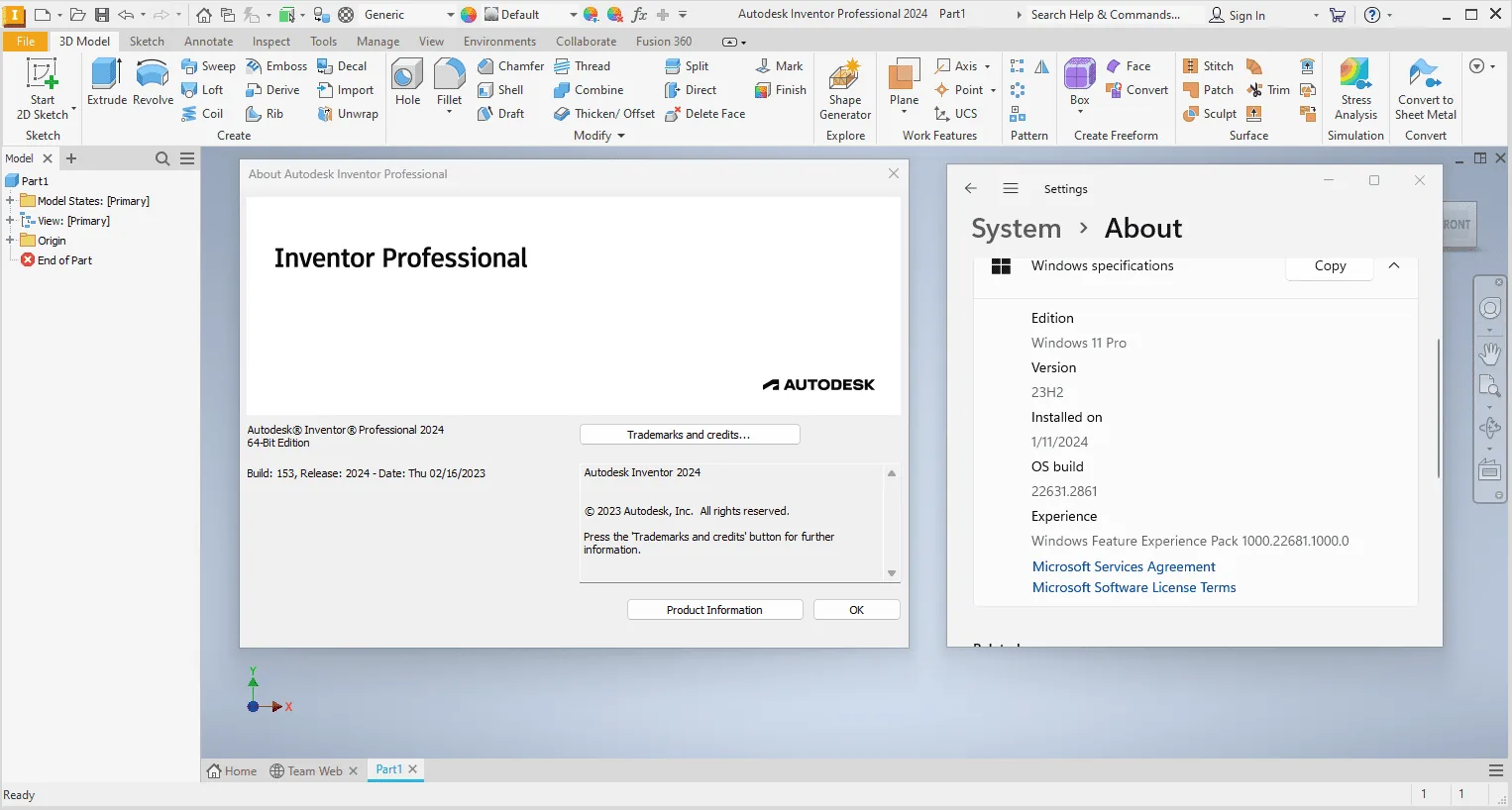
Task: Click the Product Information button
Action: 714,610
